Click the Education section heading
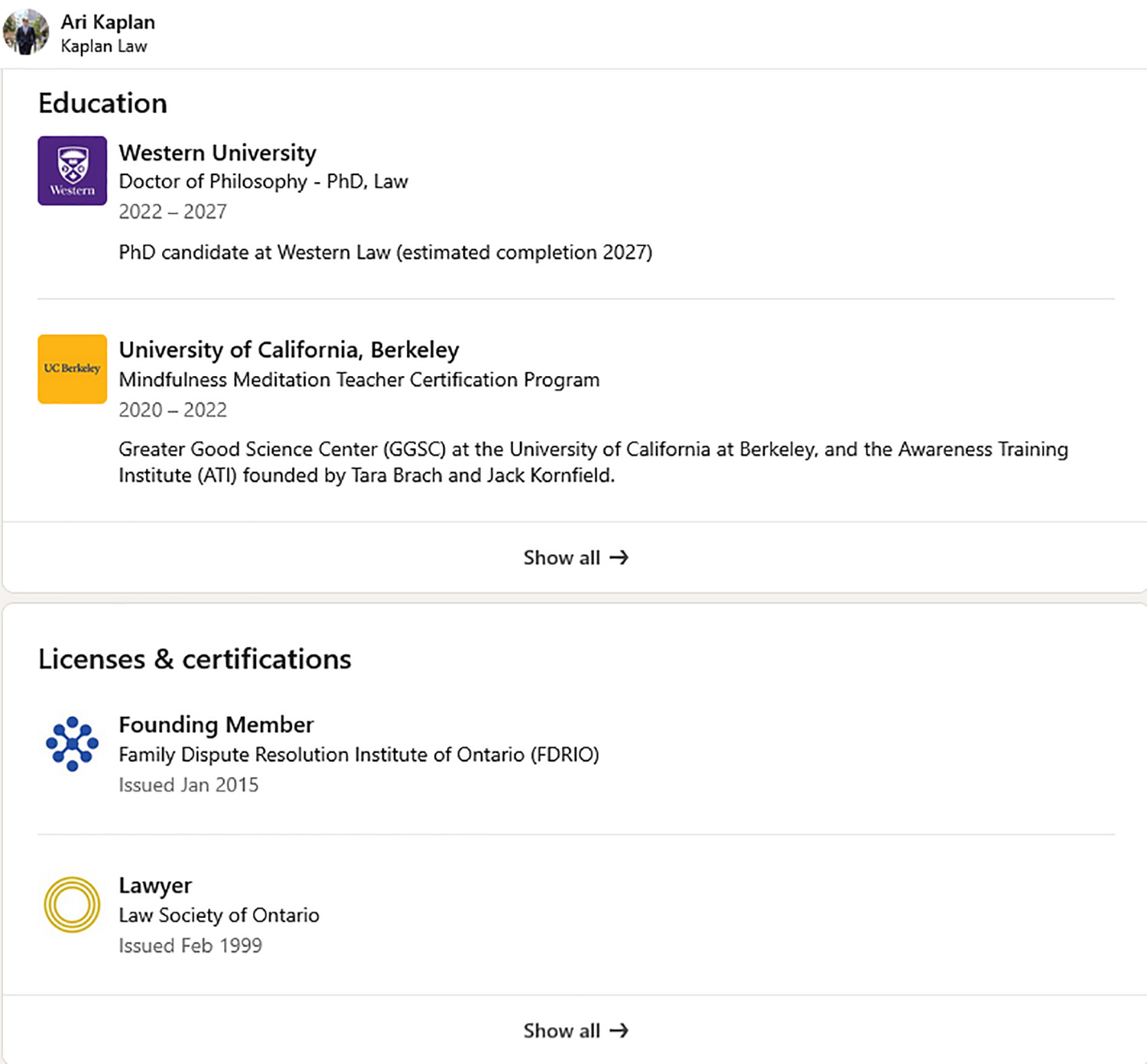This screenshot has height=1064, width=1147. pos(102,102)
